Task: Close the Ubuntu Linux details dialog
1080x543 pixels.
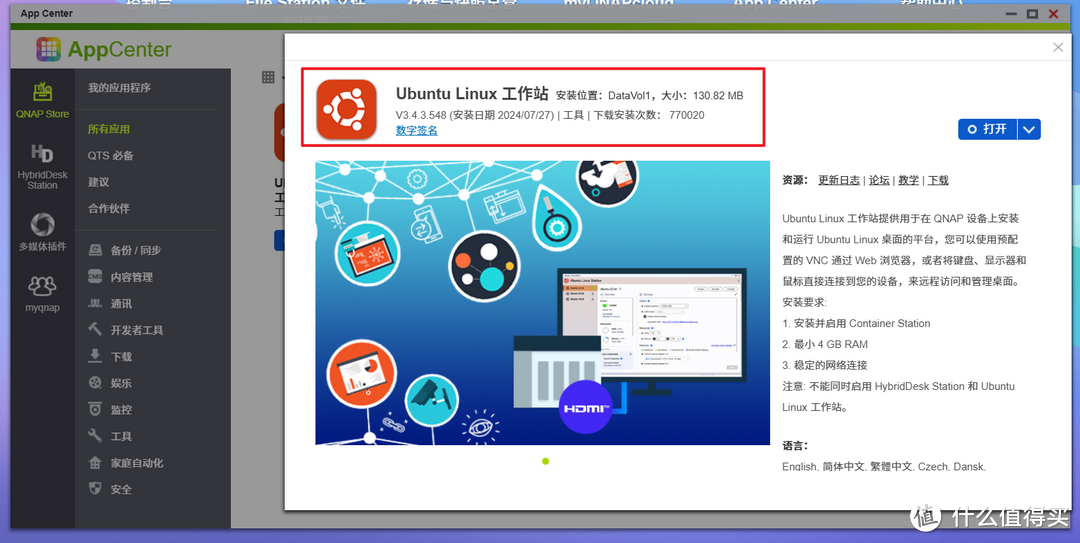Action: coord(1058,47)
